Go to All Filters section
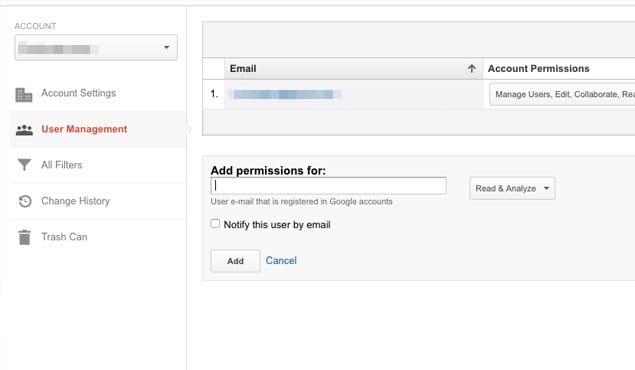Image resolution: width=635 pixels, height=370 pixels. point(62,165)
